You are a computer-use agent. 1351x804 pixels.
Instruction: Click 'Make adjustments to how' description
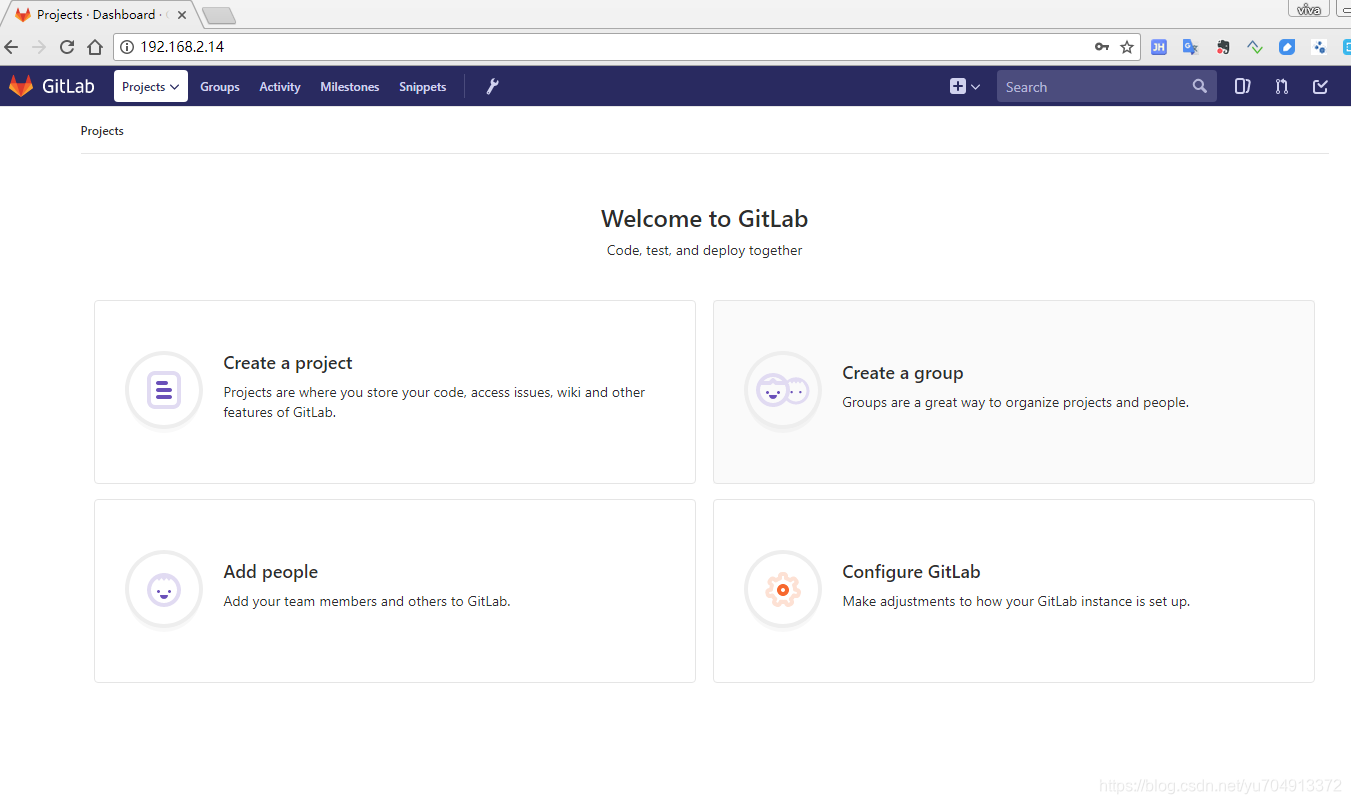(x=1016, y=601)
